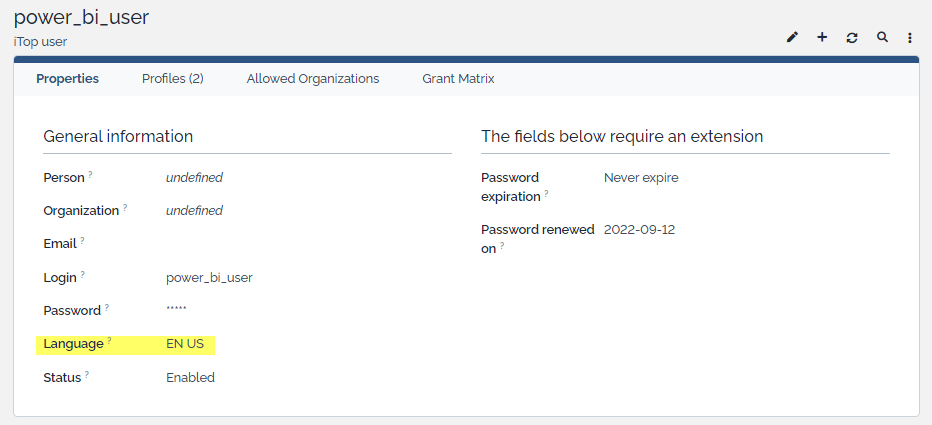Click the help mark next to Email
Image resolution: width=932 pixels, height=425 pixels.
click(x=82, y=241)
